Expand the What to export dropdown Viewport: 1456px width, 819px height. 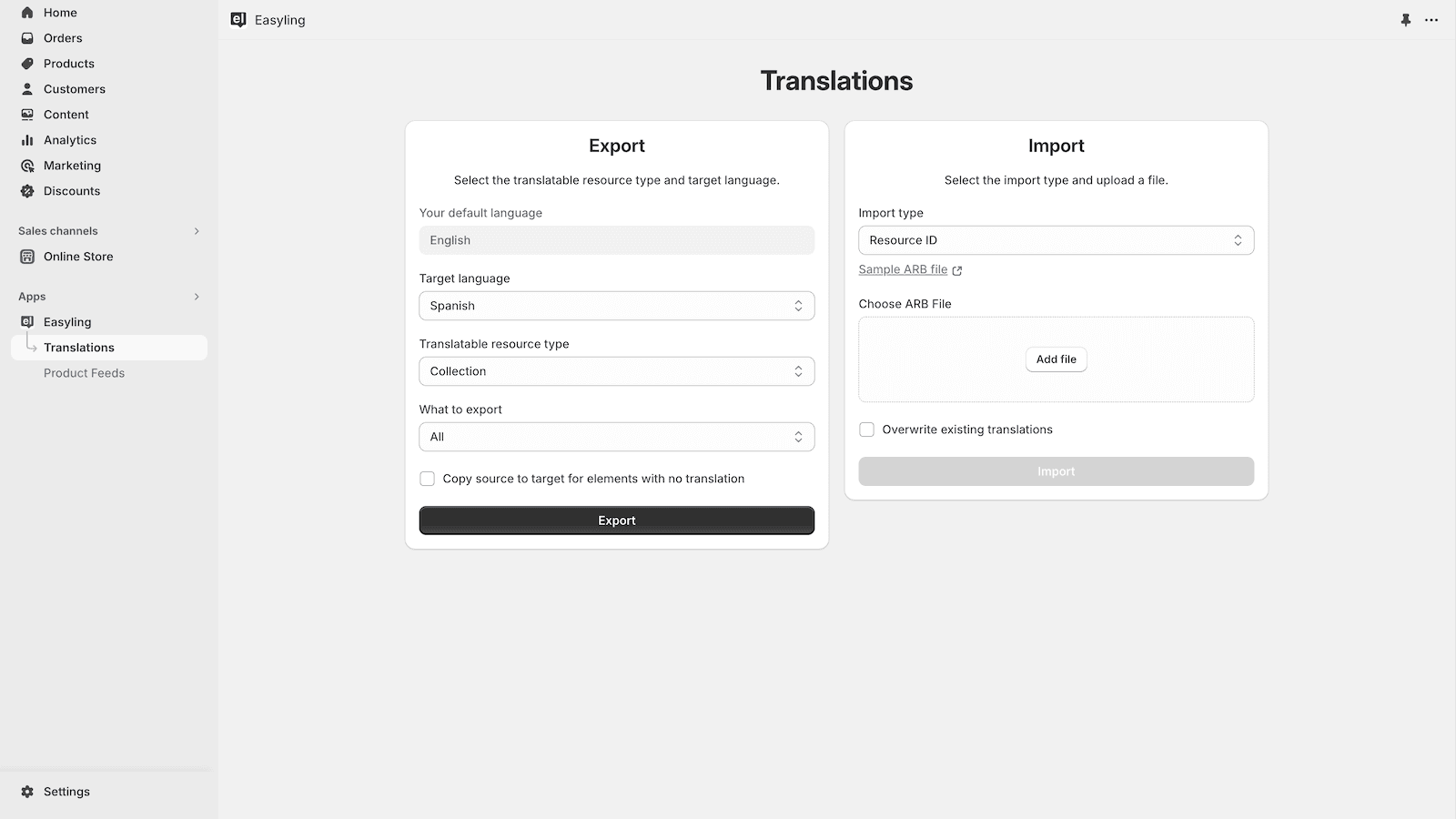(616, 437)
